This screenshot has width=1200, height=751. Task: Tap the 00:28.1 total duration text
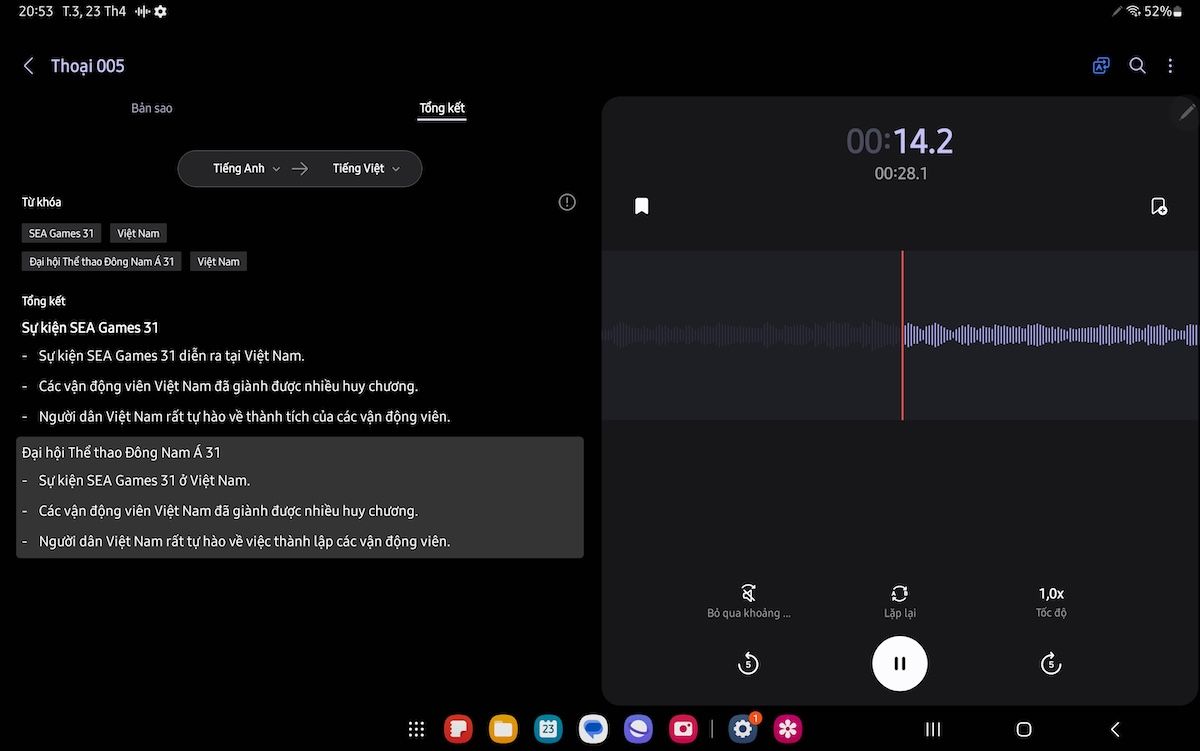[901, 174]
